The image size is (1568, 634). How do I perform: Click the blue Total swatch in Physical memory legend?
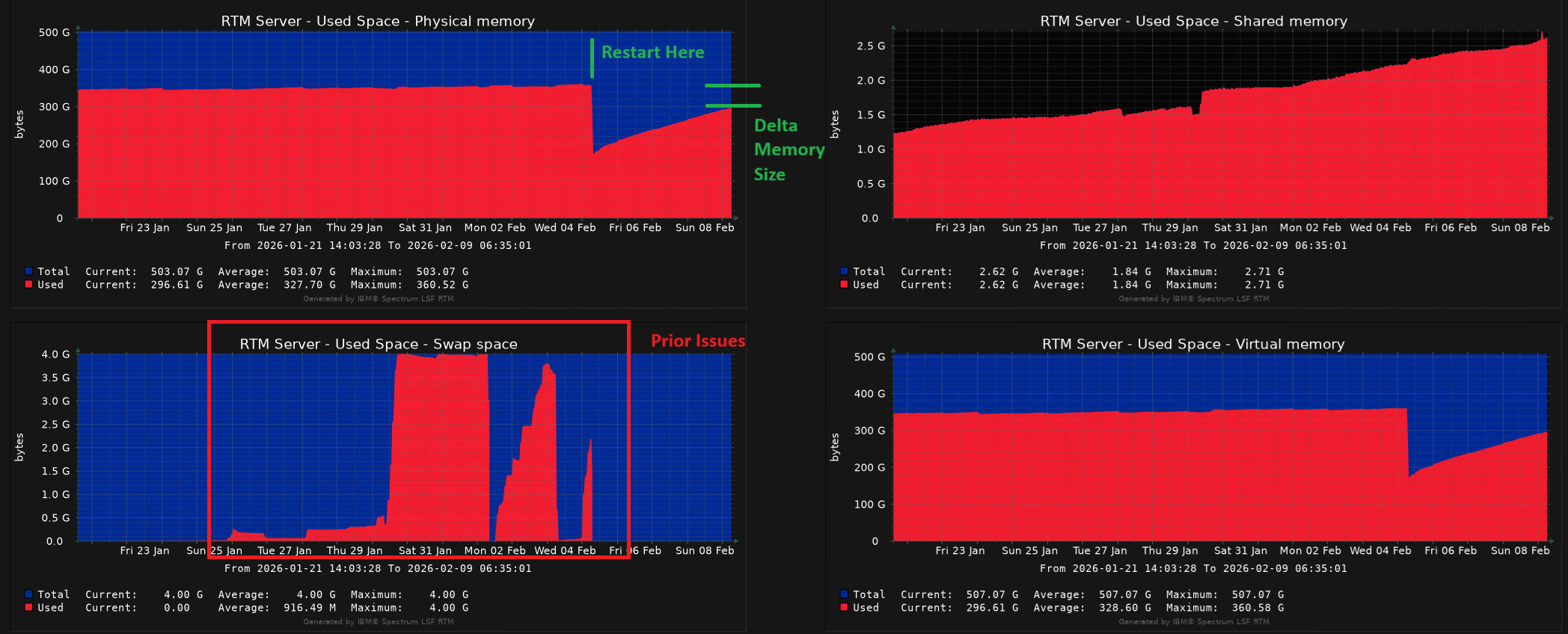point(28,271)
